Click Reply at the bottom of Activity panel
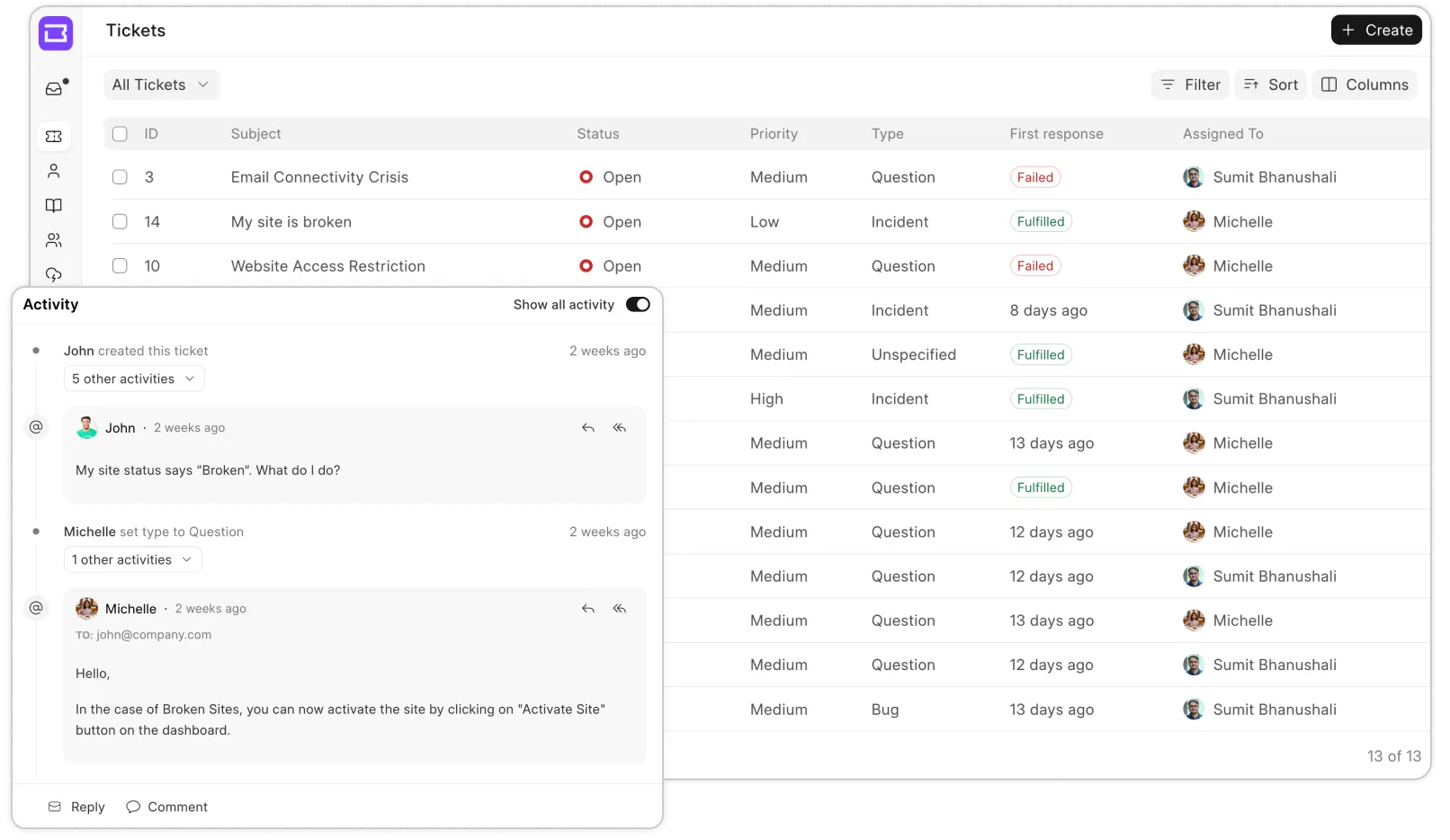This screenshot has width=1450, height=840. [x=76, y=807]
